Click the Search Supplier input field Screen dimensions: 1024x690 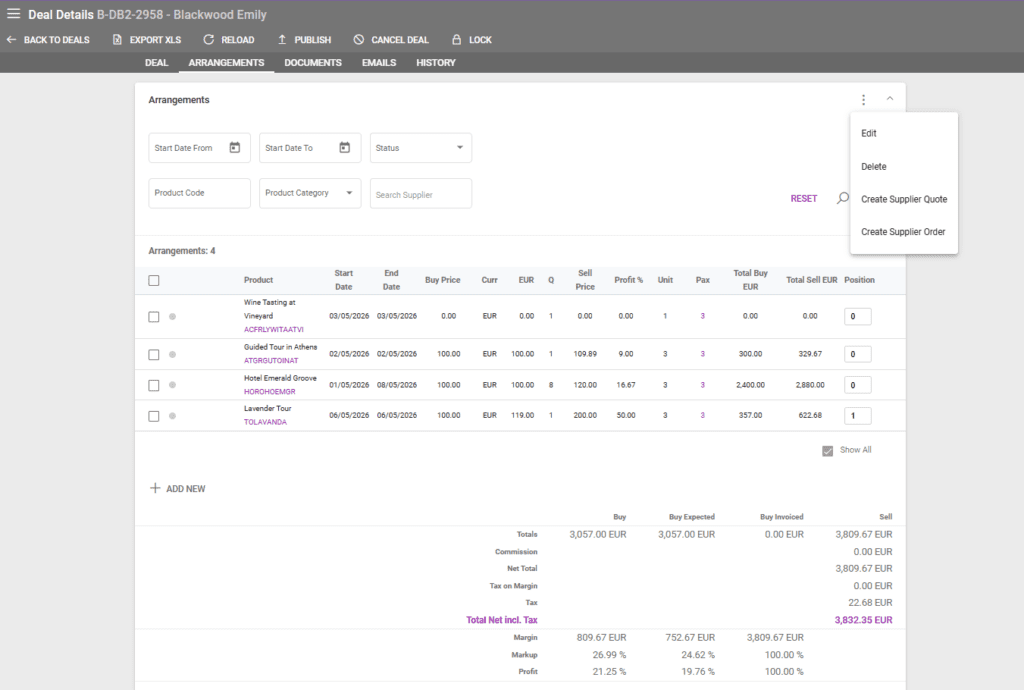pyautogui.click(x=420, y=194)
